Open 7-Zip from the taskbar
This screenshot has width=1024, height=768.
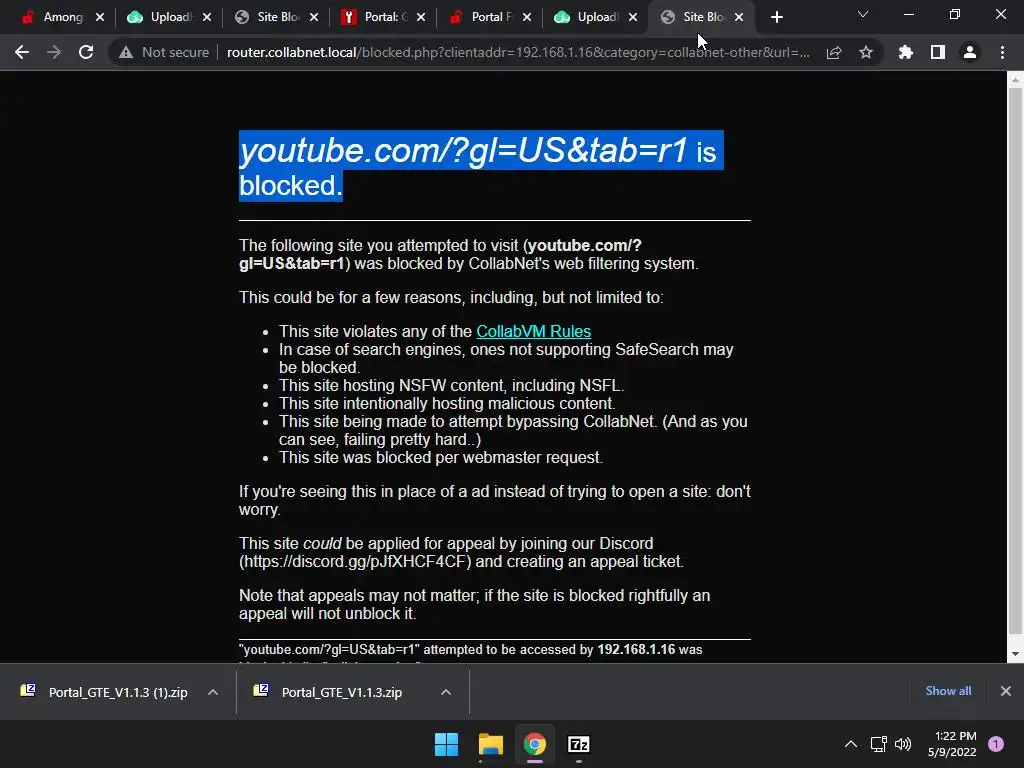point(579,744)
